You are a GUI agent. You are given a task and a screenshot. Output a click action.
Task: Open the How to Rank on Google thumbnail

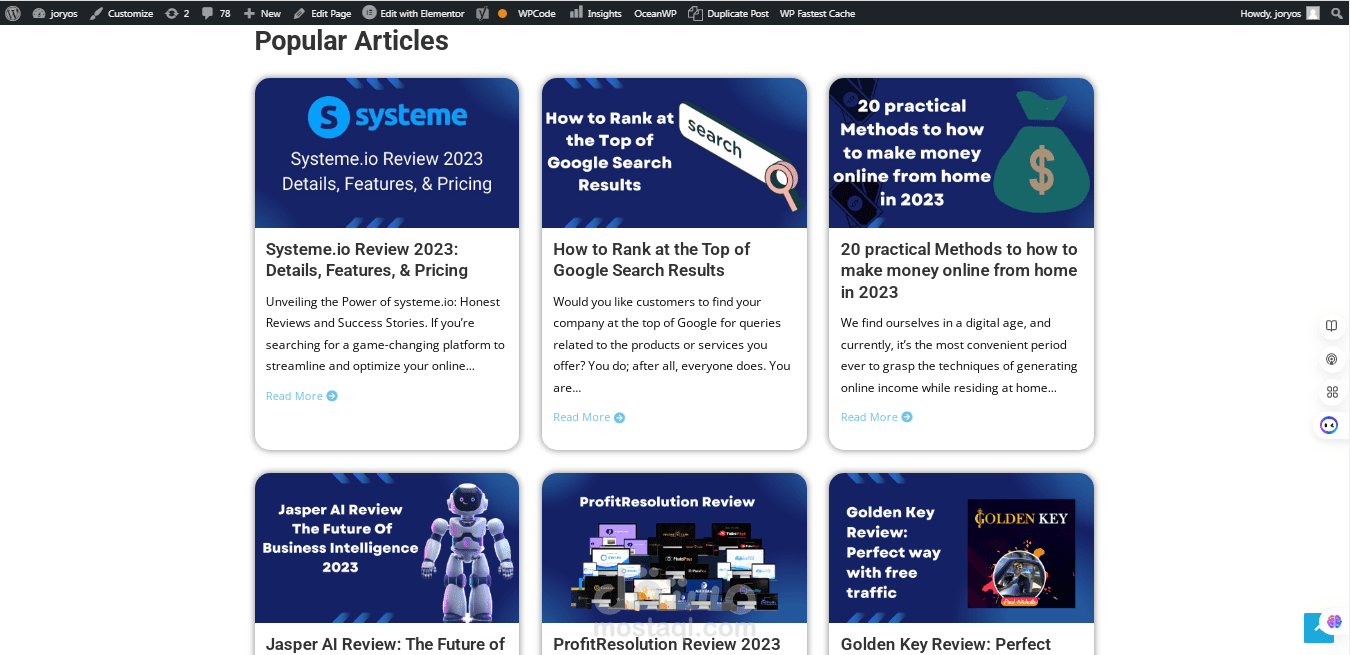click(674, 153)
